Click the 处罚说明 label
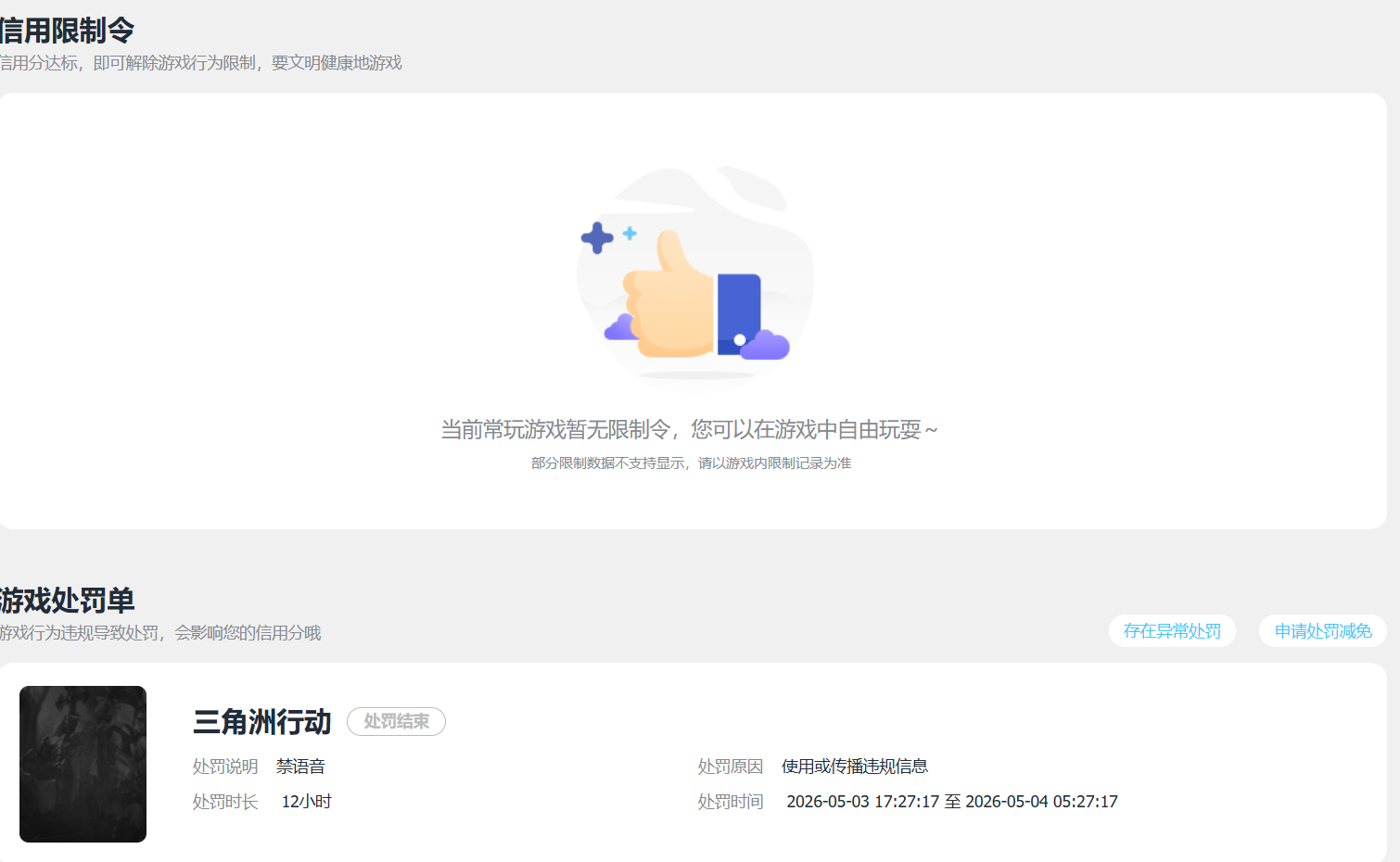1400x862 pixels. (x=225, y=767)
